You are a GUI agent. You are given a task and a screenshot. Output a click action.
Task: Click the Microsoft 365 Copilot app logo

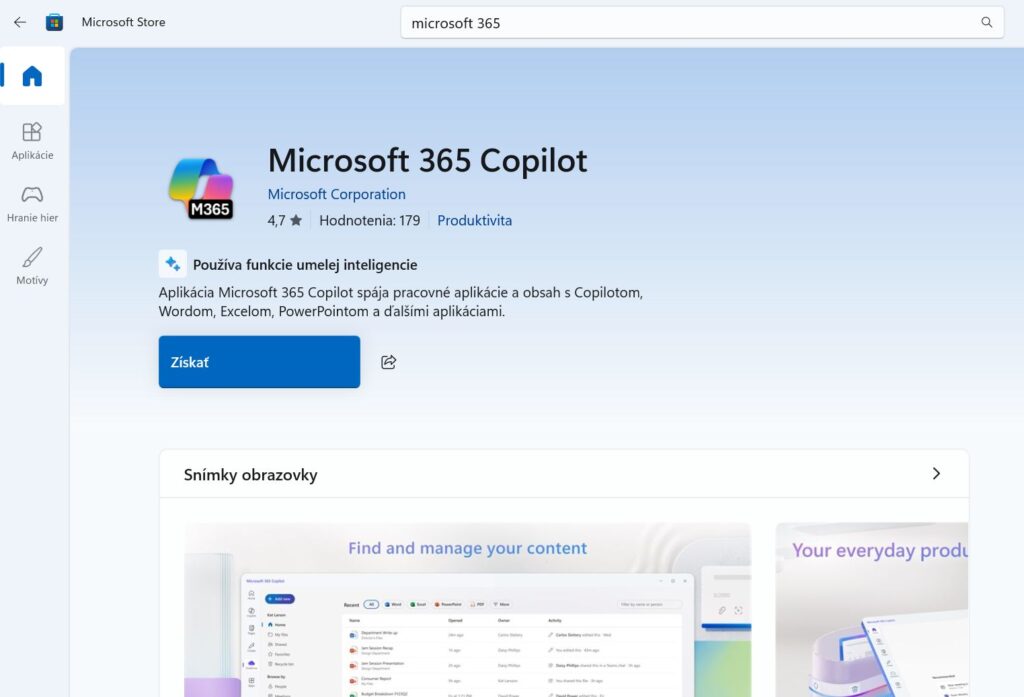tap(203, 187)
